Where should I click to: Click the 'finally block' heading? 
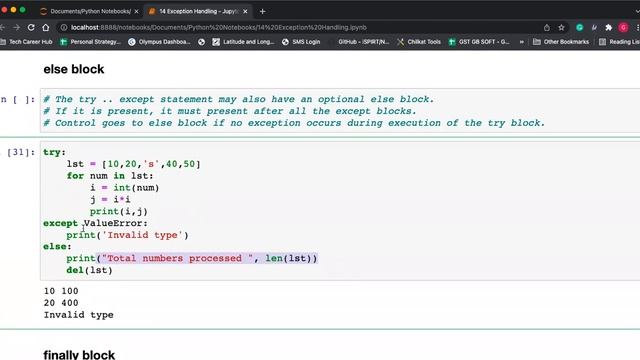click(x=79, y=354)
